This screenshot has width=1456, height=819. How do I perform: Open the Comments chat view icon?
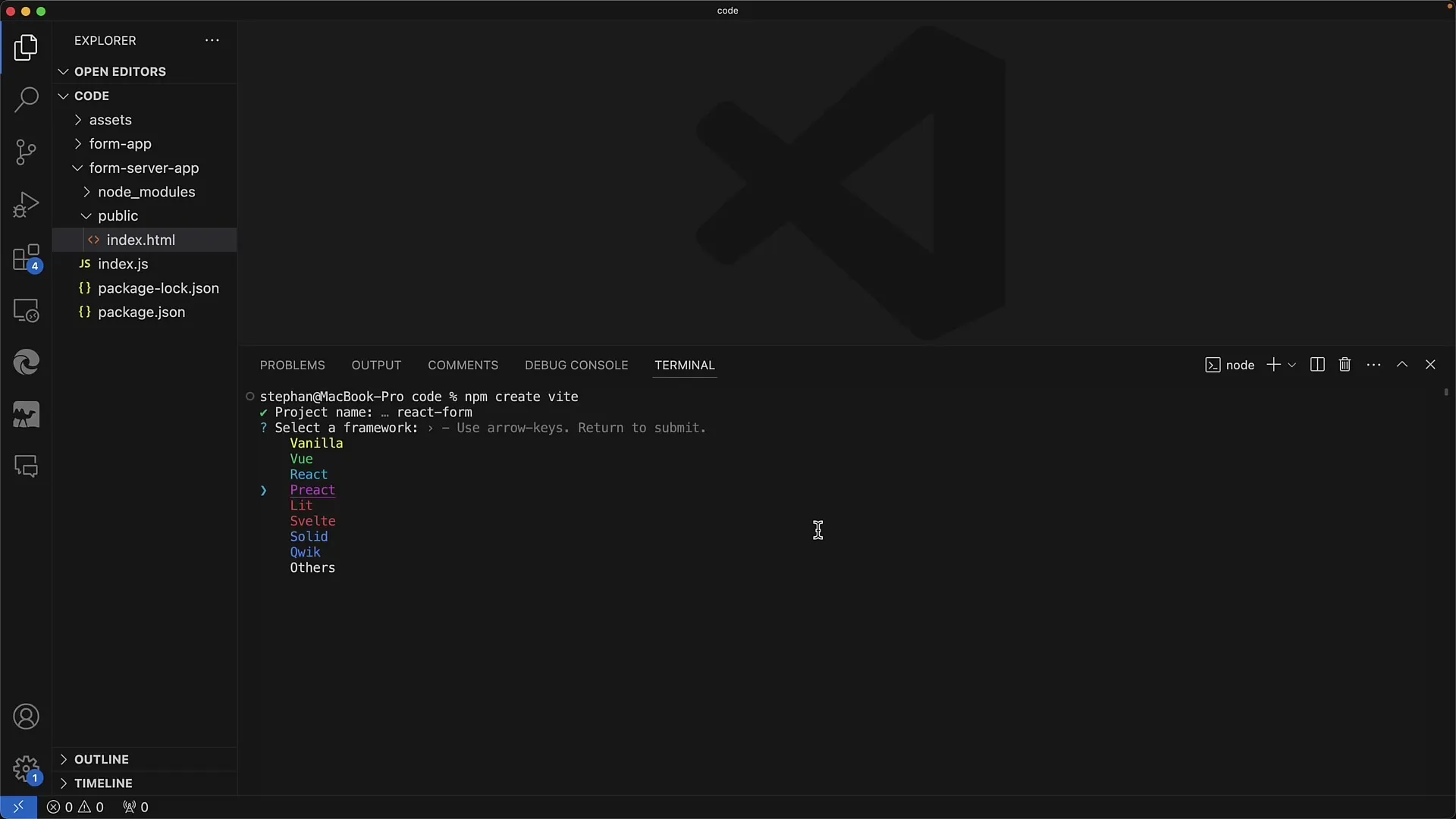(x=26, y=466)
